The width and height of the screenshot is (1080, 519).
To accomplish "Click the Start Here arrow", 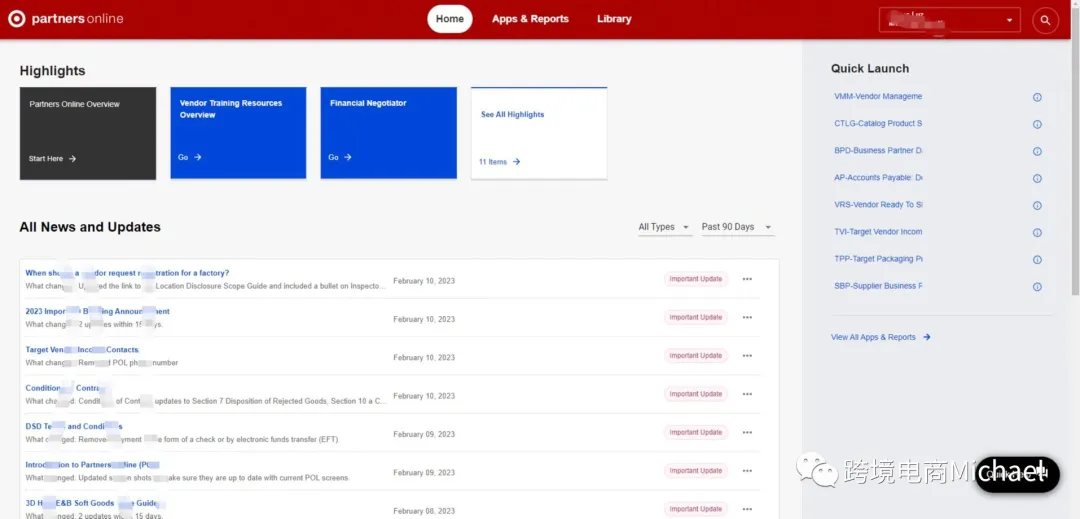I will coord(72,158).
